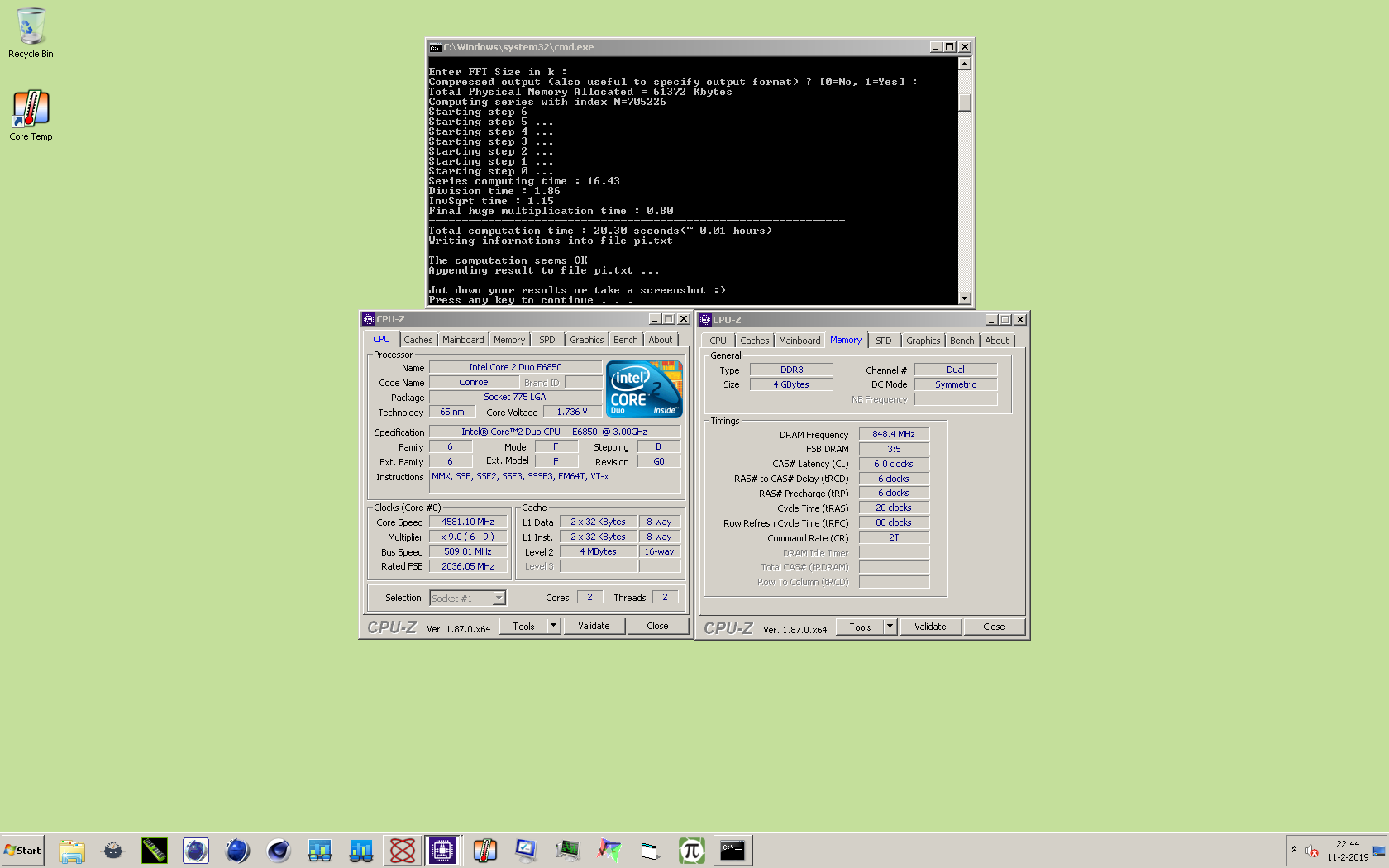Click the muted speaker tray icon

1312,851
